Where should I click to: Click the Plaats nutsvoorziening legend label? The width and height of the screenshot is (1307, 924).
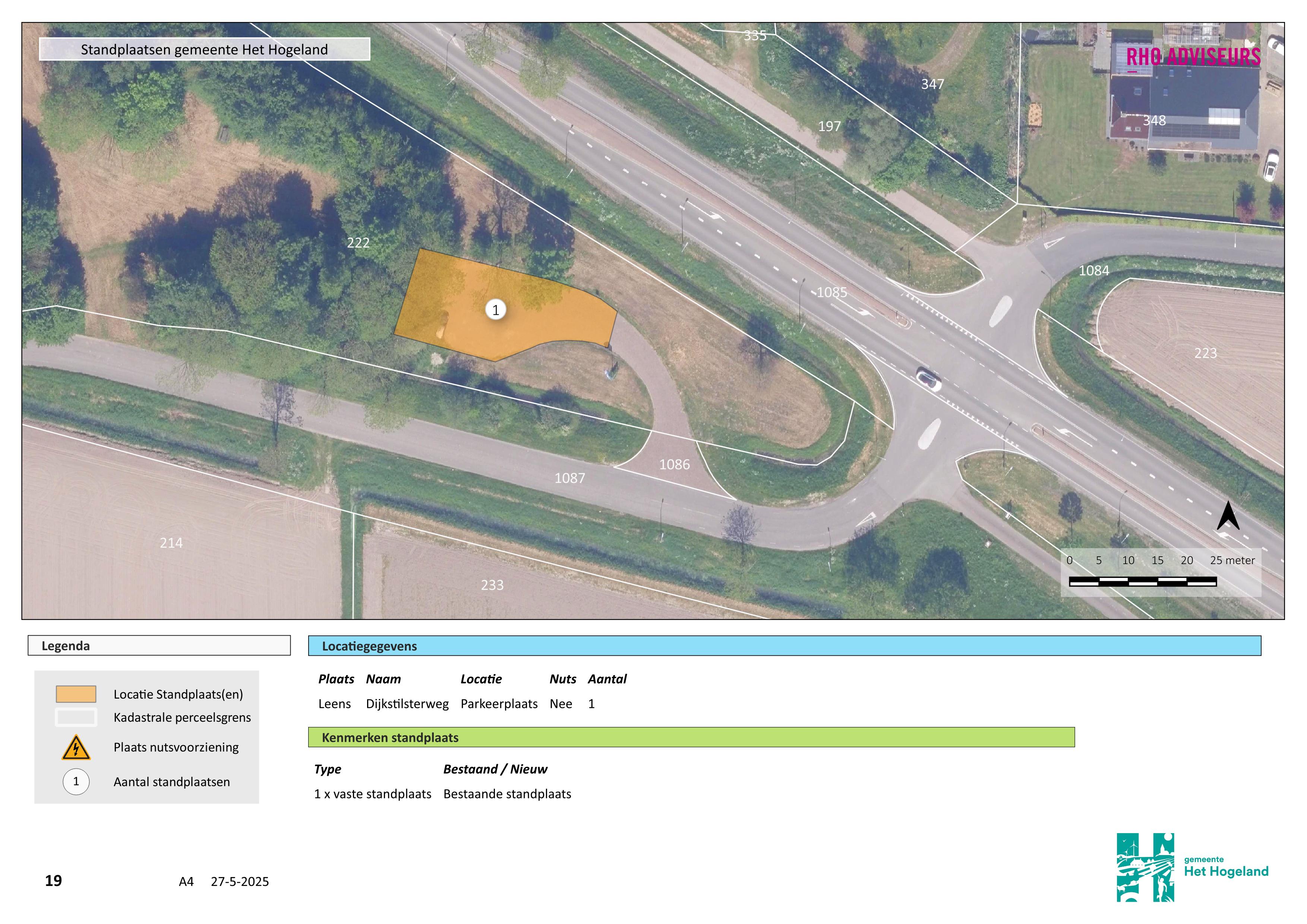[176, 748]
